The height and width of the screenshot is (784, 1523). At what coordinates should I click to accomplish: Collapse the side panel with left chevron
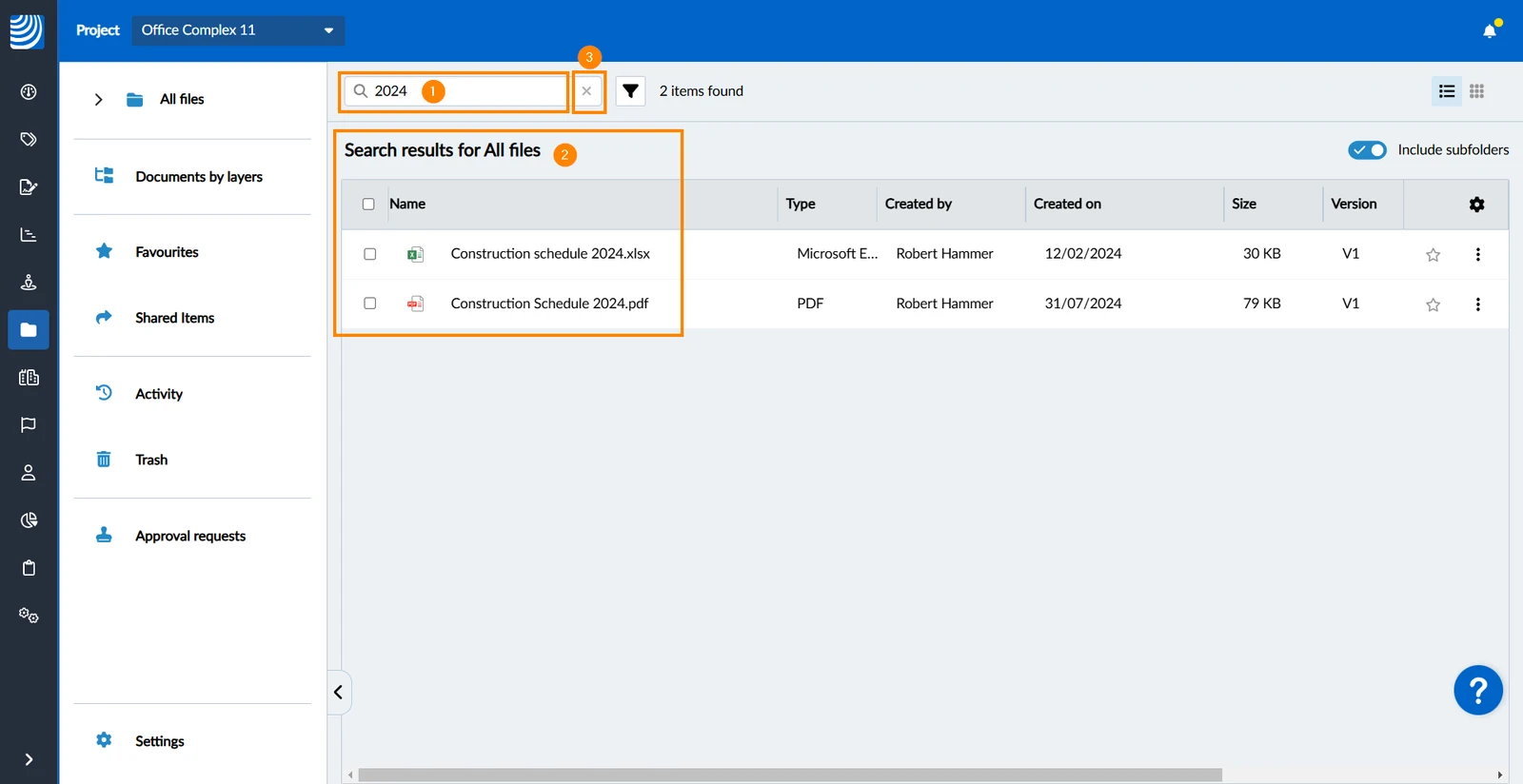pos(339,693)
